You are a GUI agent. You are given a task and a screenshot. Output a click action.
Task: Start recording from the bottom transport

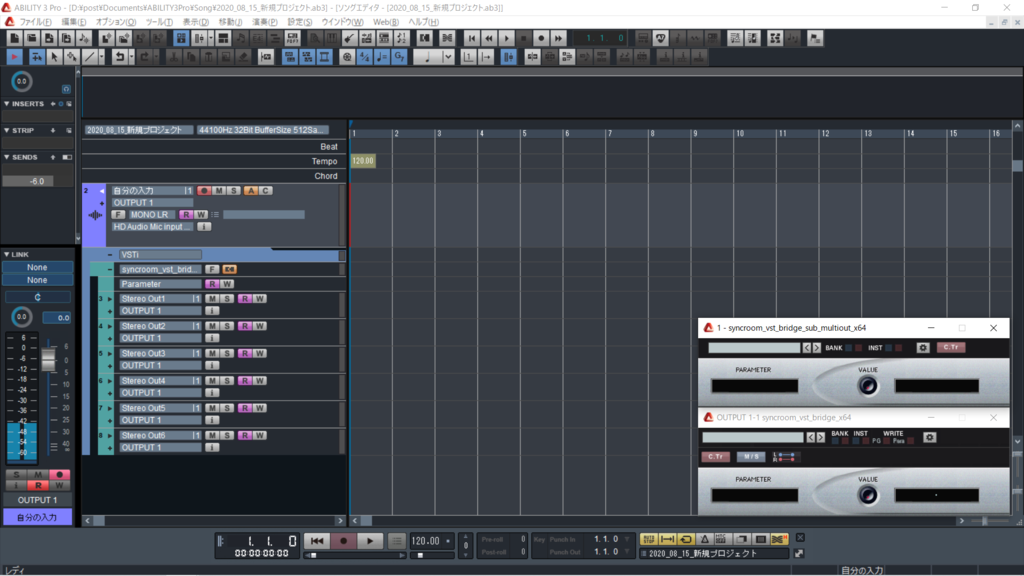coord(344,541)
